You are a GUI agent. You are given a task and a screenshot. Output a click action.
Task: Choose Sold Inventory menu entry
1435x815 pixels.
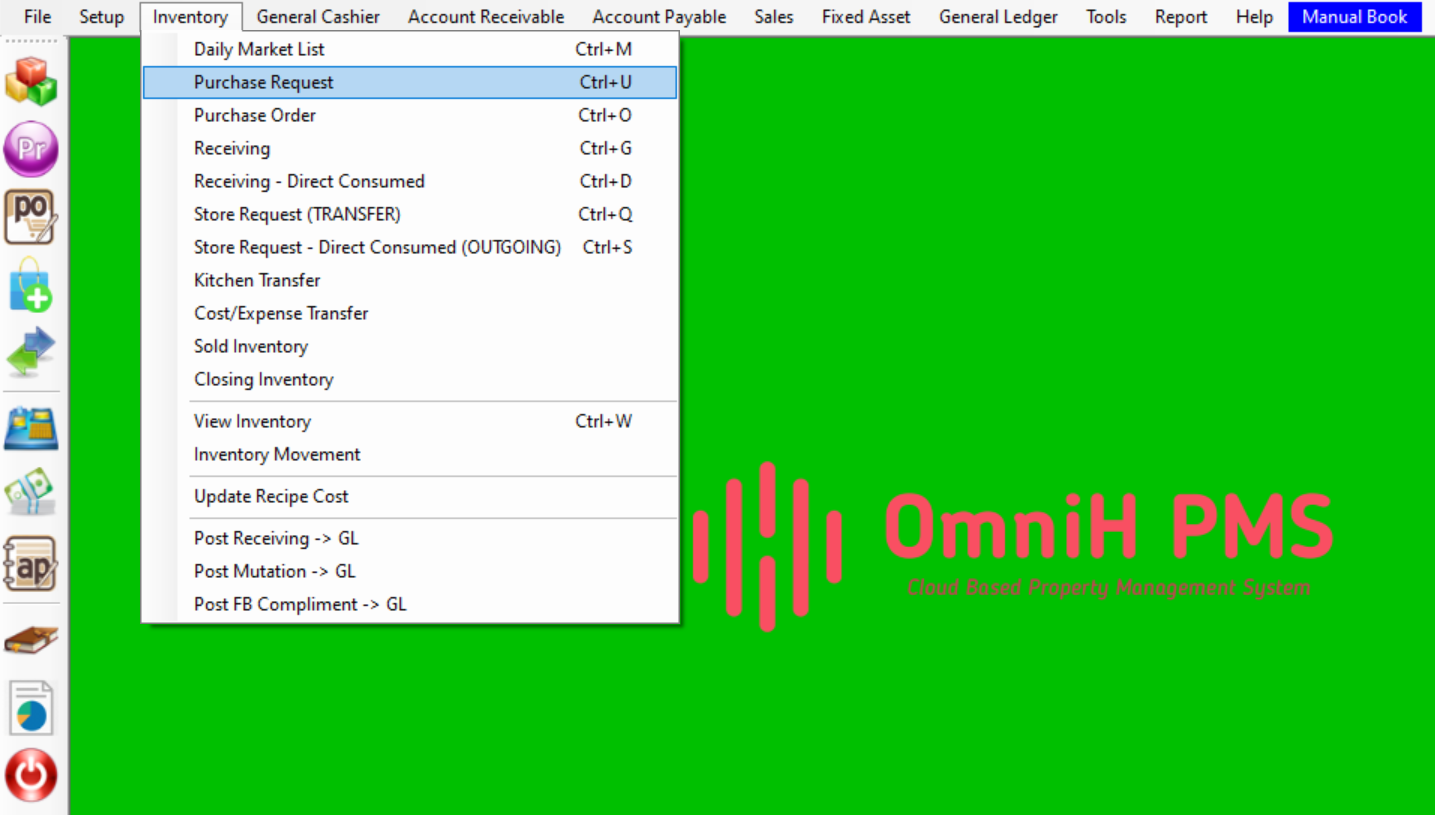point(410,346)
